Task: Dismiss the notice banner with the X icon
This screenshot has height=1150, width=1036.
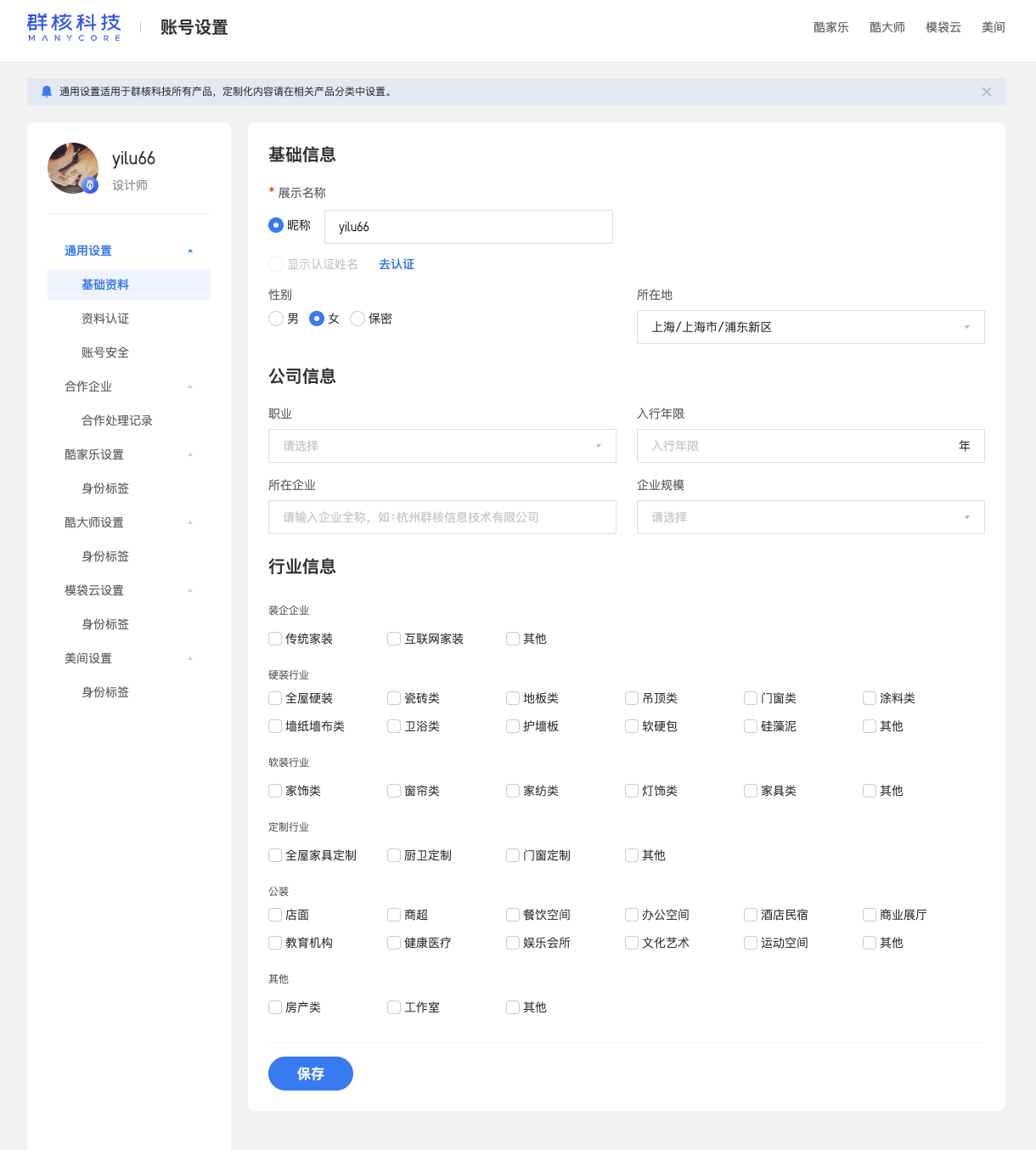Action: [987, 92]
